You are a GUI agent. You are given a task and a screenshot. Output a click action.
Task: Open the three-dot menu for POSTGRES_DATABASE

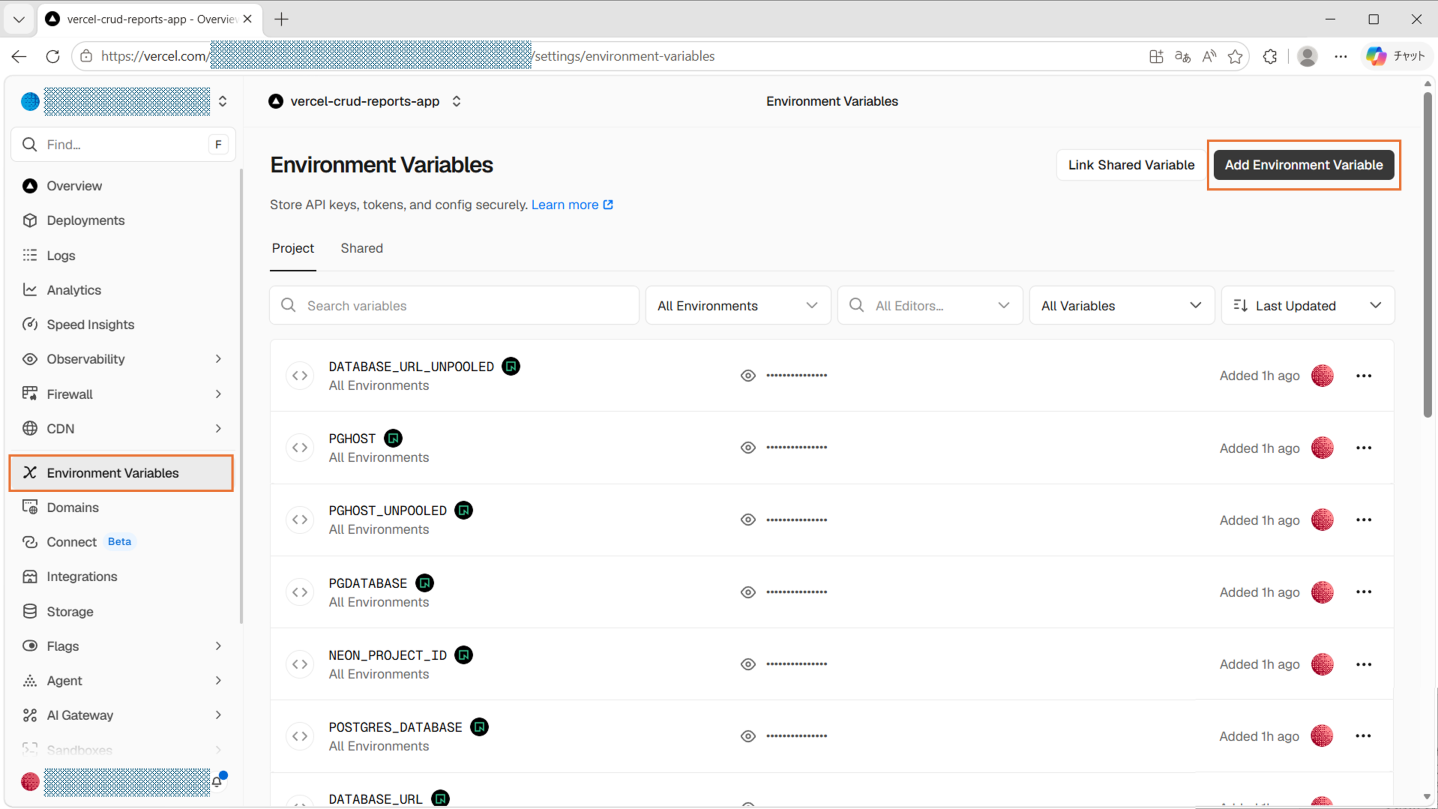[1364, 736]
